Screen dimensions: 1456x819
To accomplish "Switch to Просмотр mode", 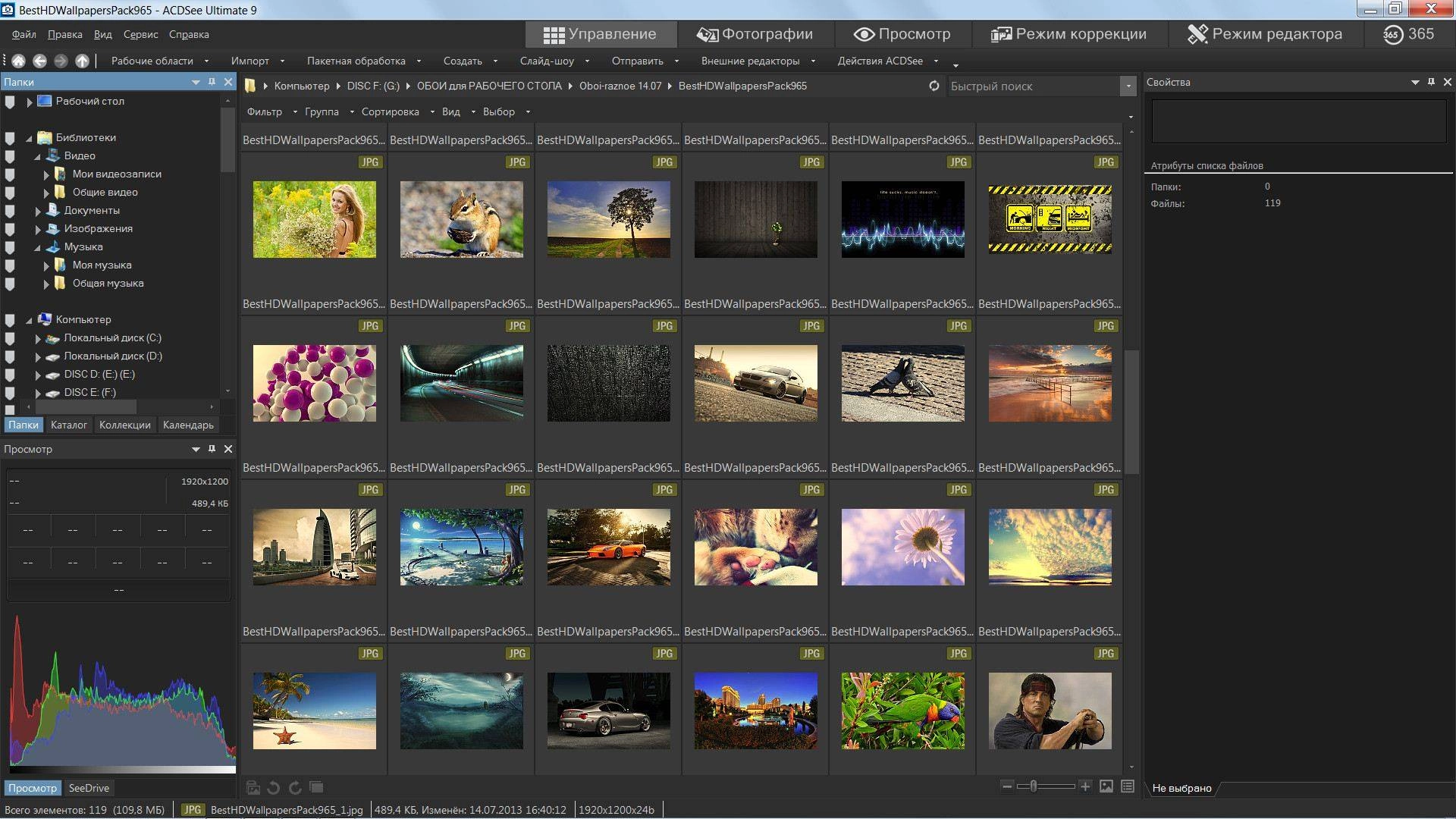I will coord(902,34).
